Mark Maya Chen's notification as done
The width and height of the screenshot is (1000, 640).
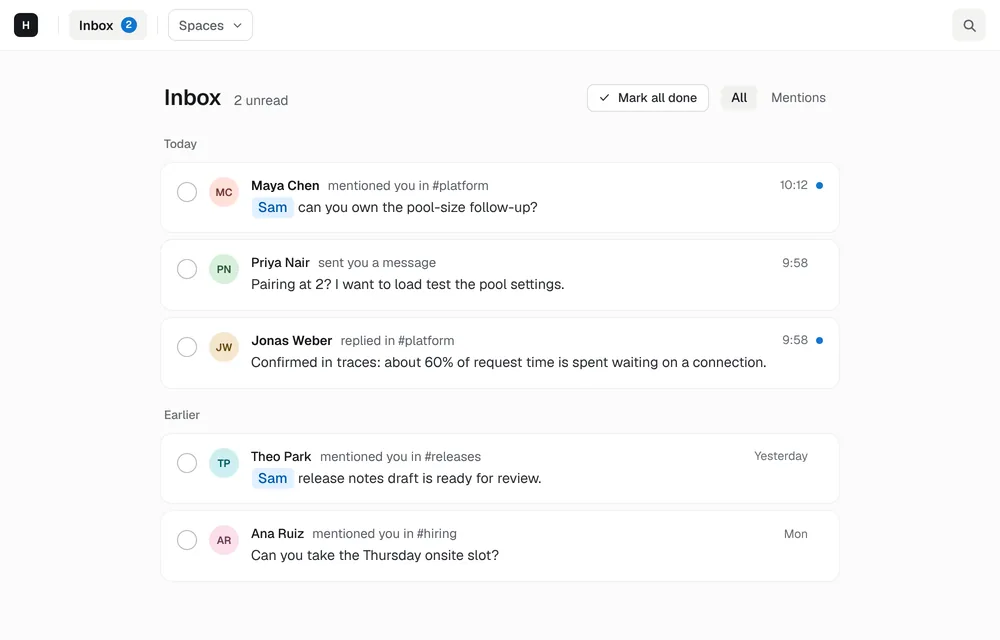click(187, 192)
